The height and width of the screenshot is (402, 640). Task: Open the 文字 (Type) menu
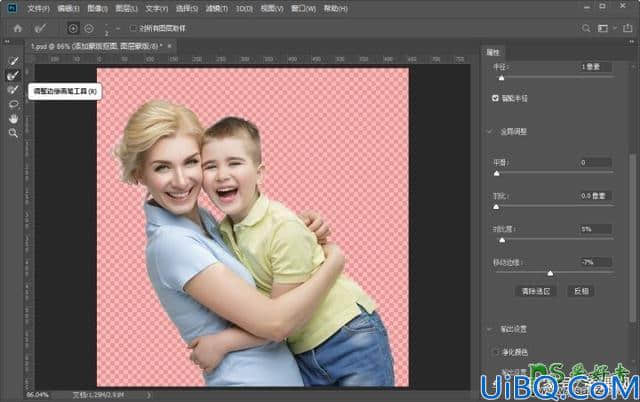[157, 8]
